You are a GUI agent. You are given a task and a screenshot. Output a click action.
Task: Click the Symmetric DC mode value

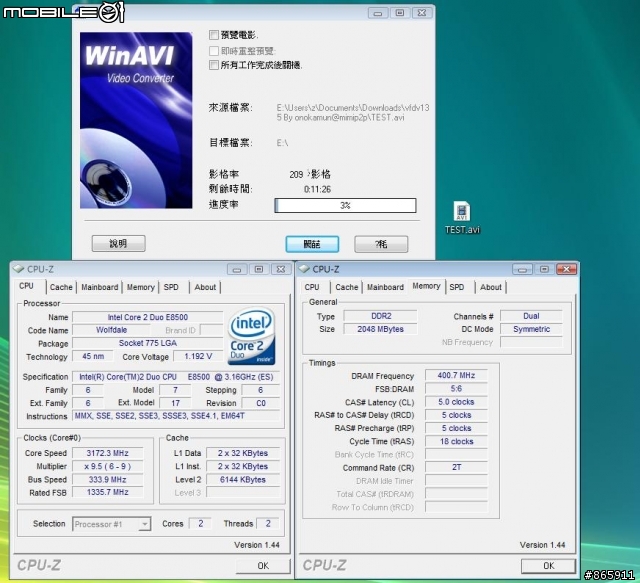coord(531,329)
